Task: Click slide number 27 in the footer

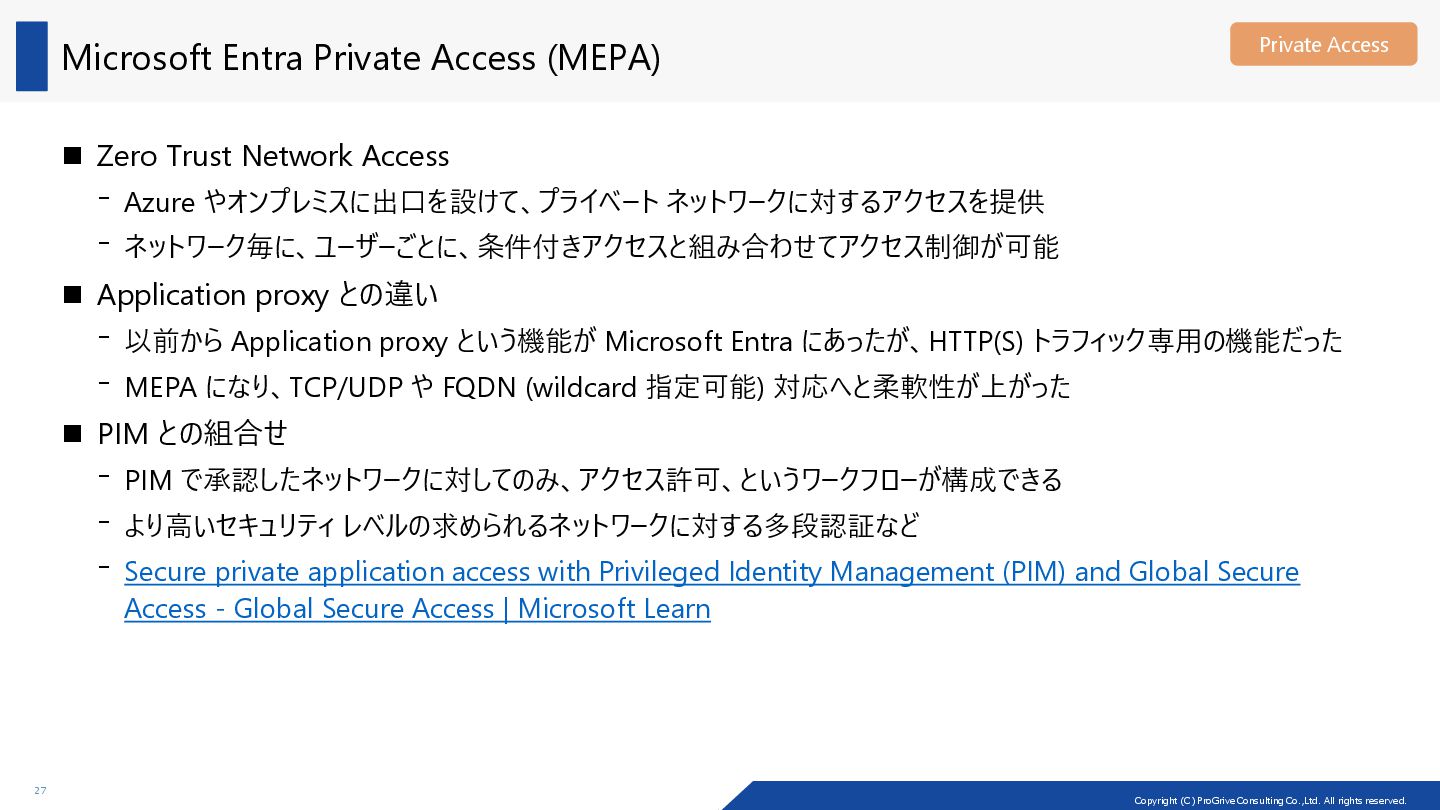Action: [x=40, y=791]
